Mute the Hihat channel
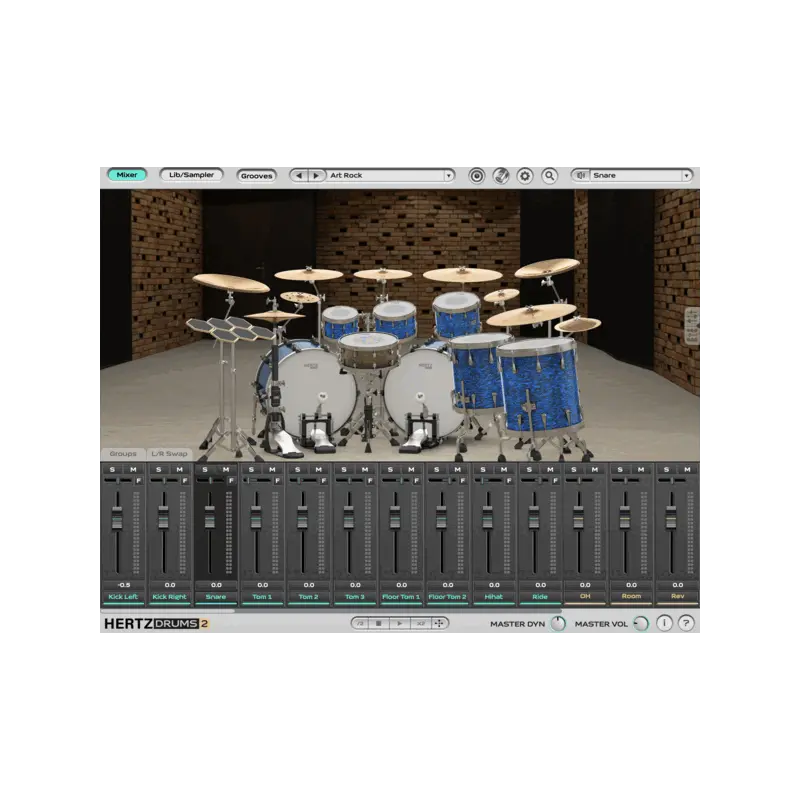This screenshot has height=800, width=800. click(504, 469)
